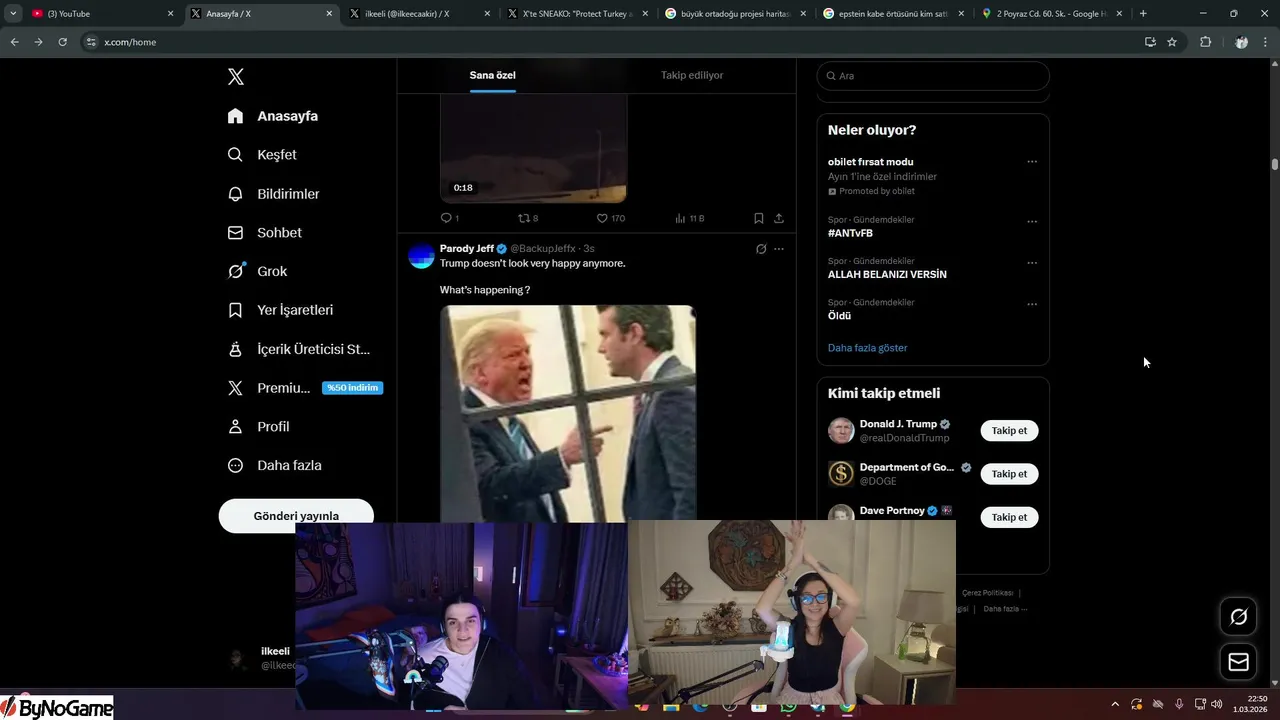Open ALLAH BELANIZI VERSİN trending topic
The width and height of the screenshot is (1280, 720).
(887, 274)
